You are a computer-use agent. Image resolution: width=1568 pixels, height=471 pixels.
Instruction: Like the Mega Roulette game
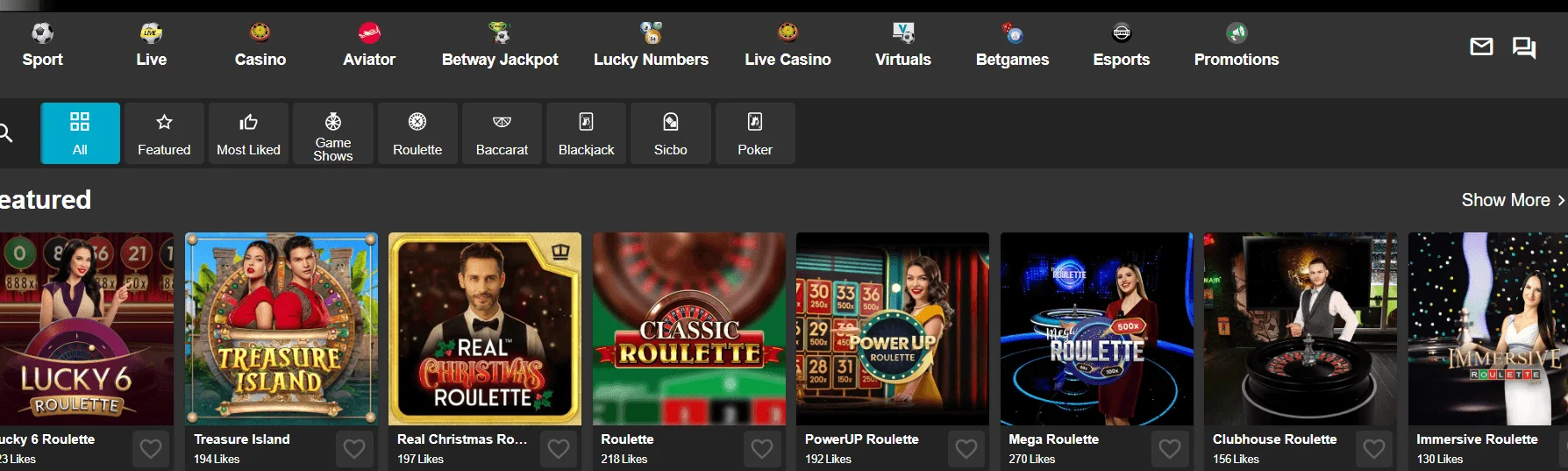[x=1170, y=449]
